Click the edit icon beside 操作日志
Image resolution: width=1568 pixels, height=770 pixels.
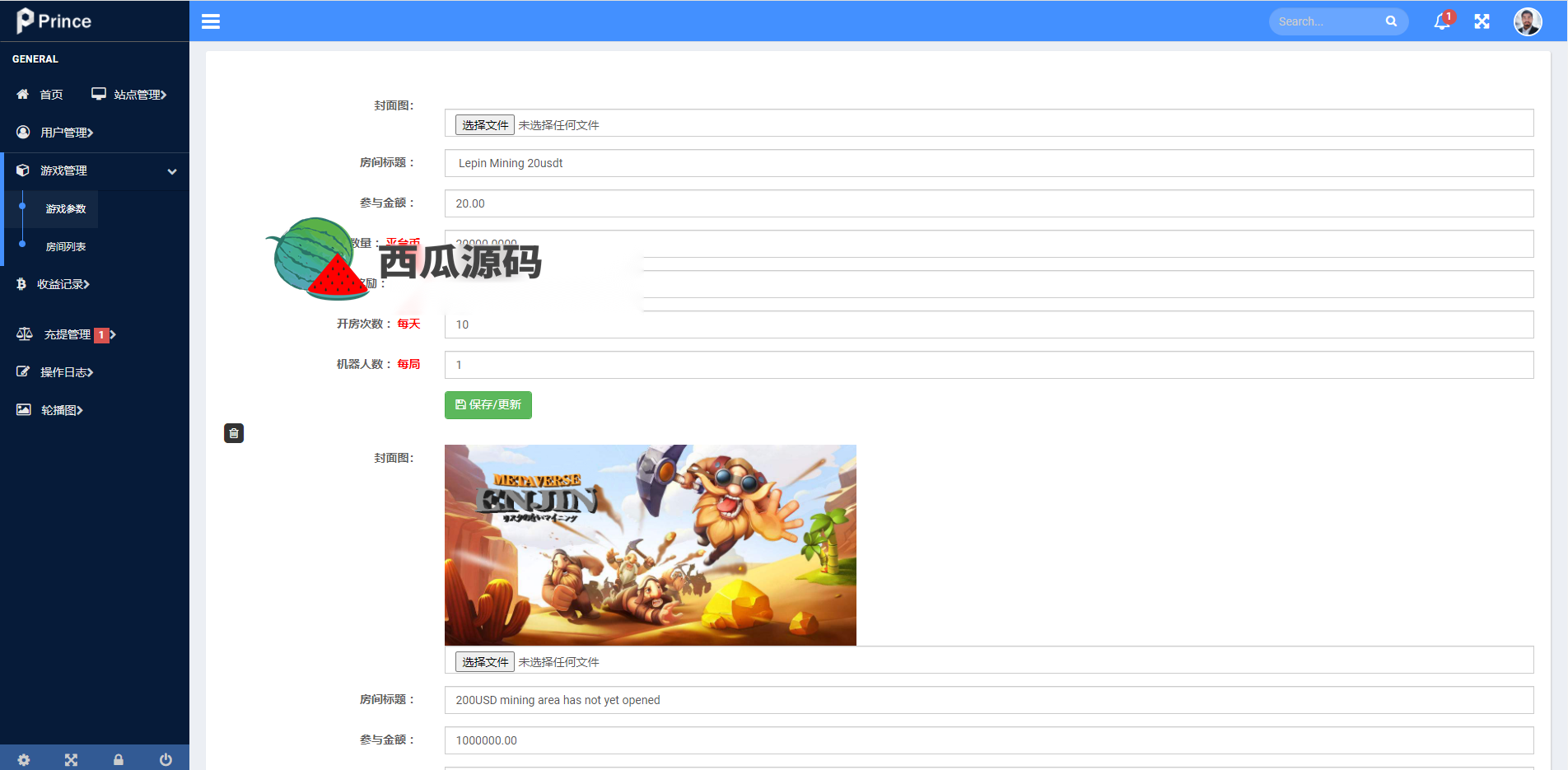23,372
